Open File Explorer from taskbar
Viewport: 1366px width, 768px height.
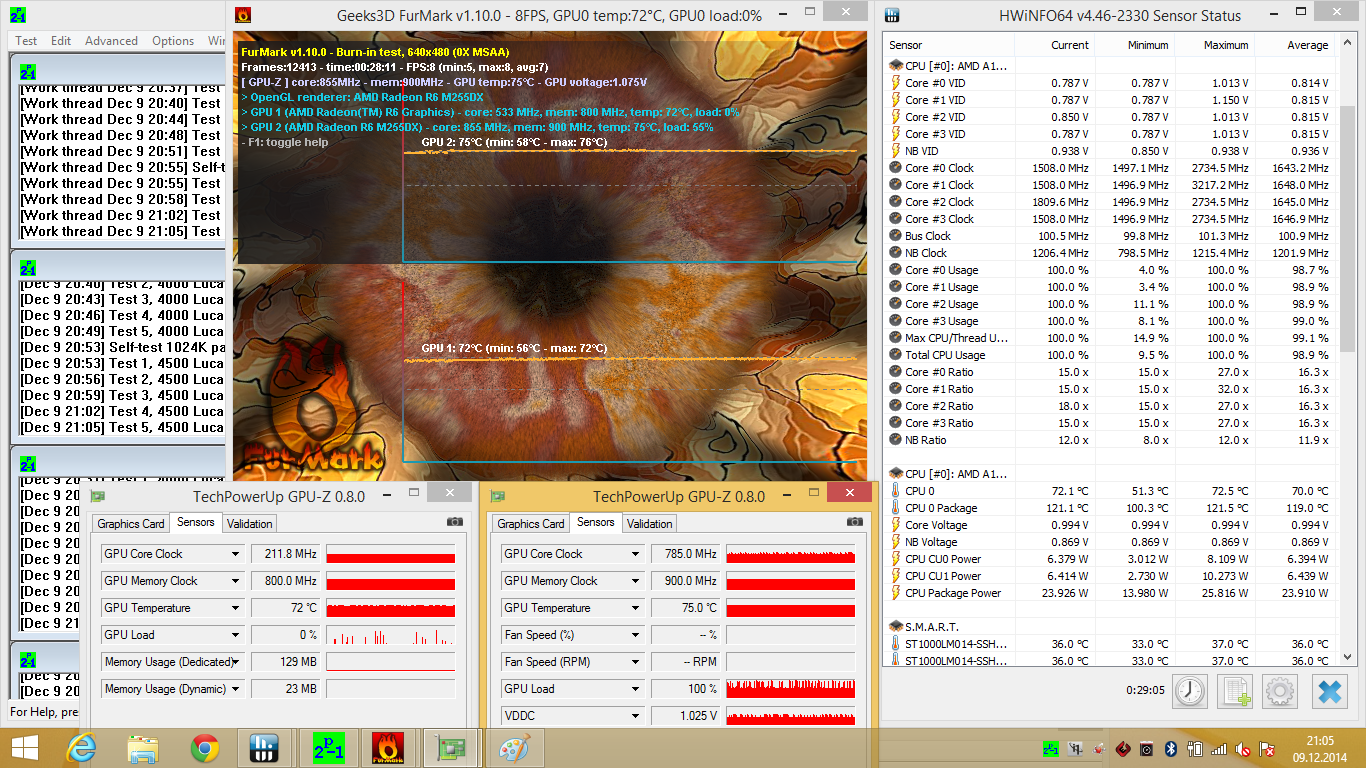[143, 748]
